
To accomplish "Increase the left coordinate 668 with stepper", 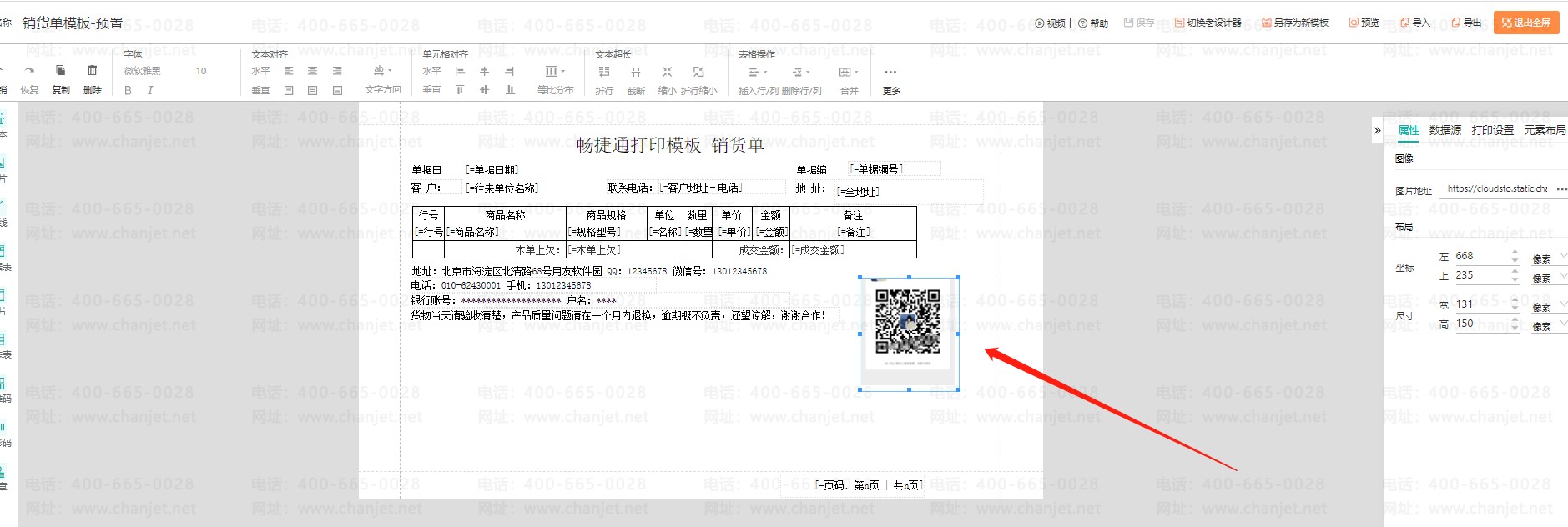I will coord(1515,253).
